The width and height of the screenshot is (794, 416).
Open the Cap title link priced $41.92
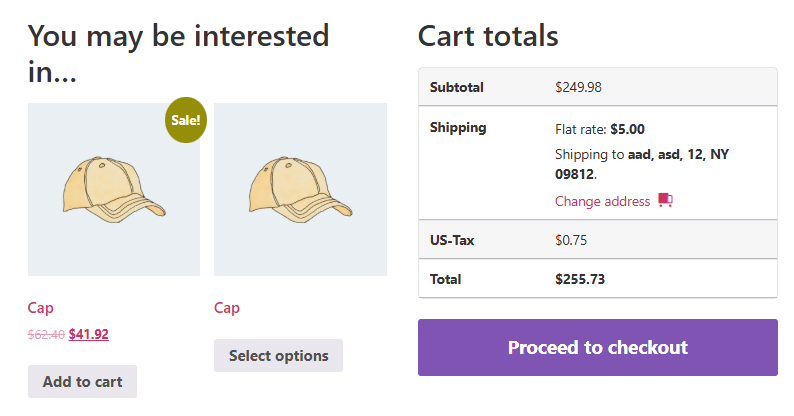(41, 308)
